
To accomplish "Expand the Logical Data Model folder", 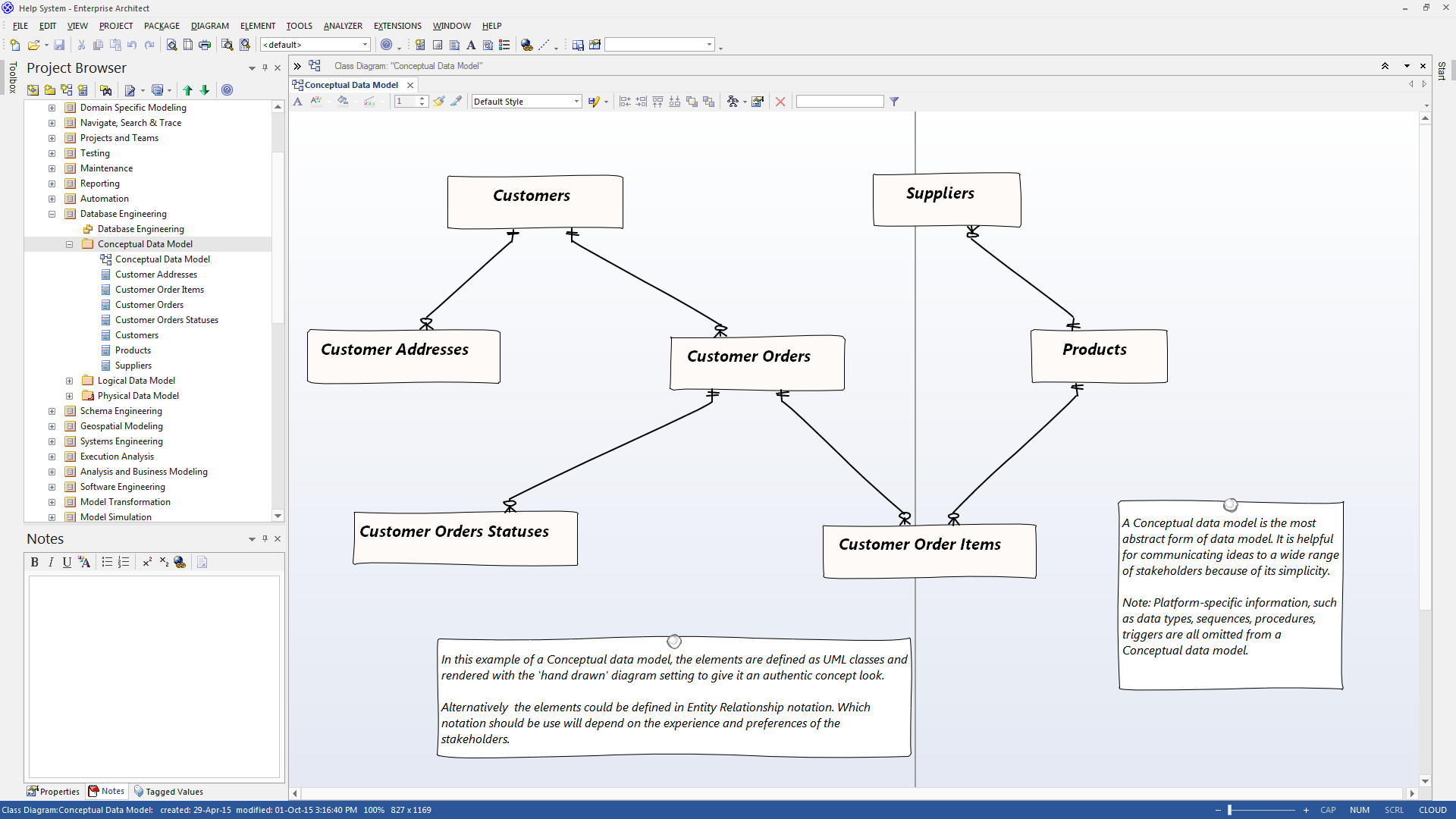I will click(x=69, y=381).
